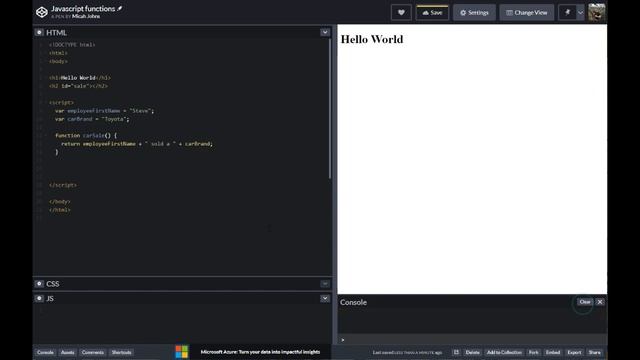Click the var carBrand = "Toyota" line
Image resolution: width=640 pixels, height=360 pixels.
(x=92, y=119)
